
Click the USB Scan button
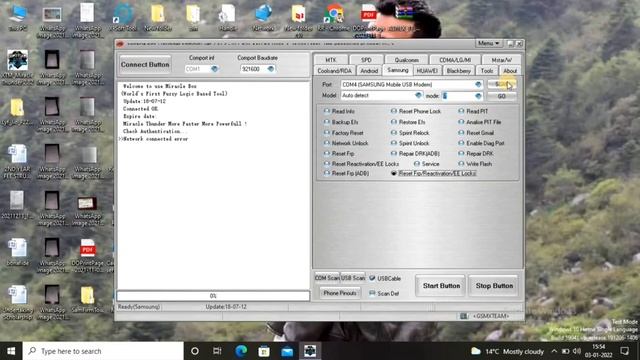click(353, 278)
